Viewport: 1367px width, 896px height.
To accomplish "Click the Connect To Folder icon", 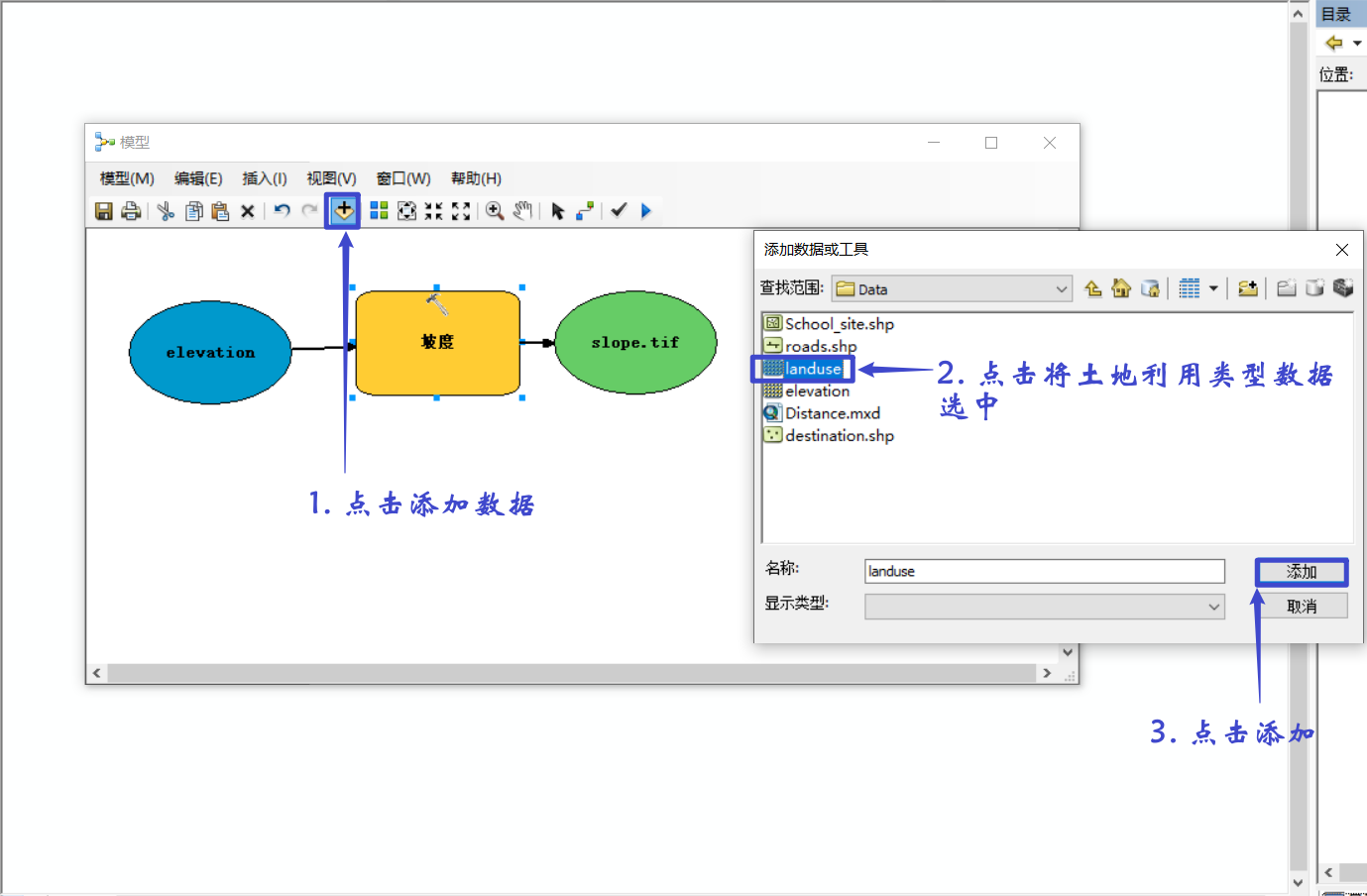I will point(1249,287).
